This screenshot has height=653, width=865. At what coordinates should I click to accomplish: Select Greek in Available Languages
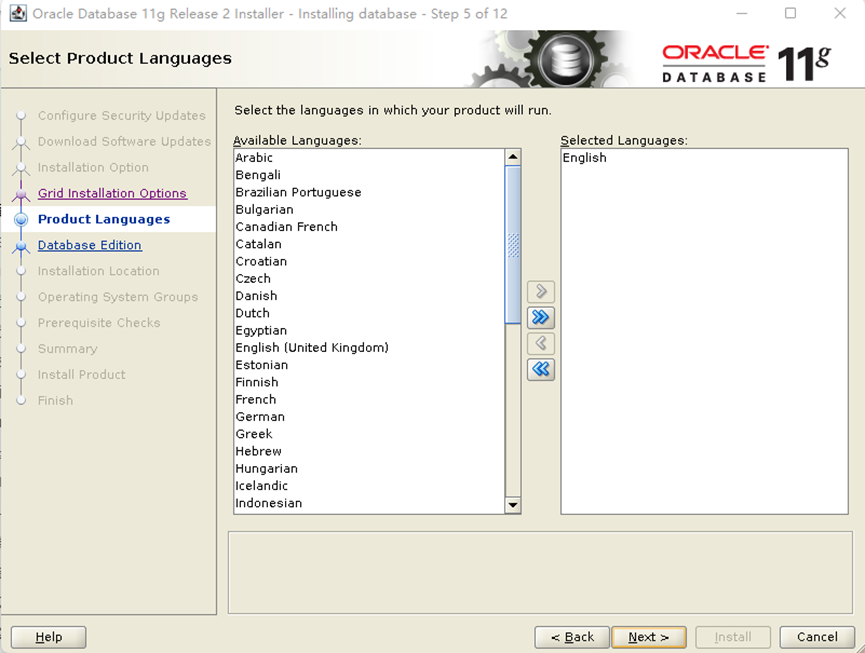(369, 434)
